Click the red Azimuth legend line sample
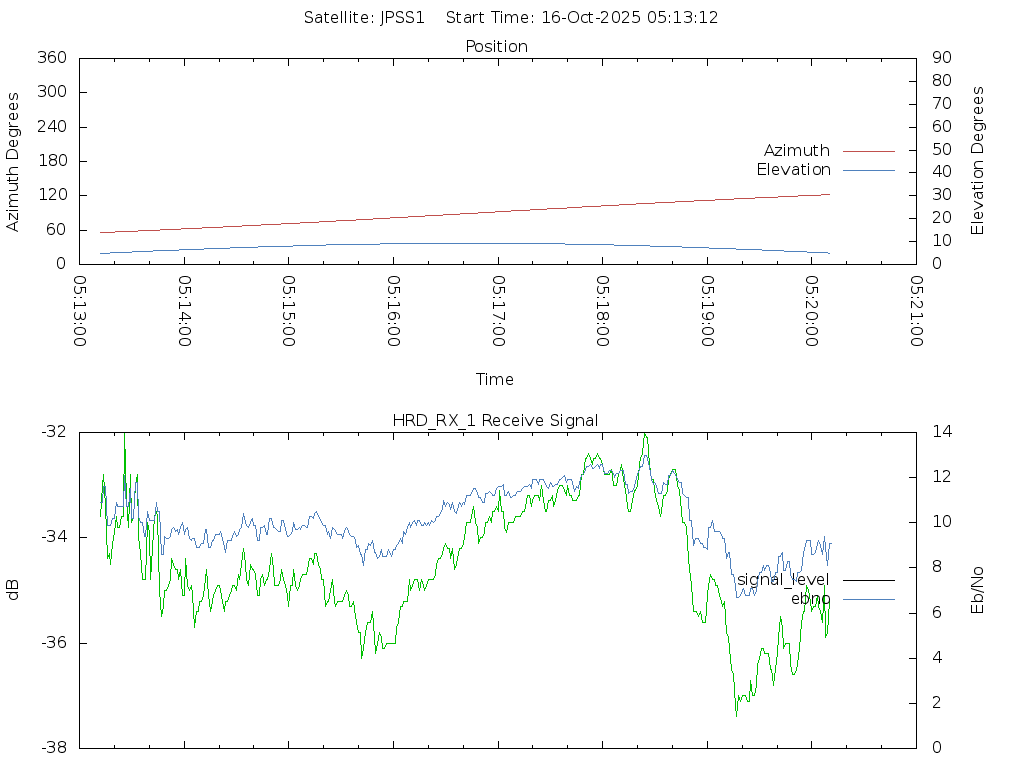This screenshot has height=768, width=1024. (x=868, y=151)
